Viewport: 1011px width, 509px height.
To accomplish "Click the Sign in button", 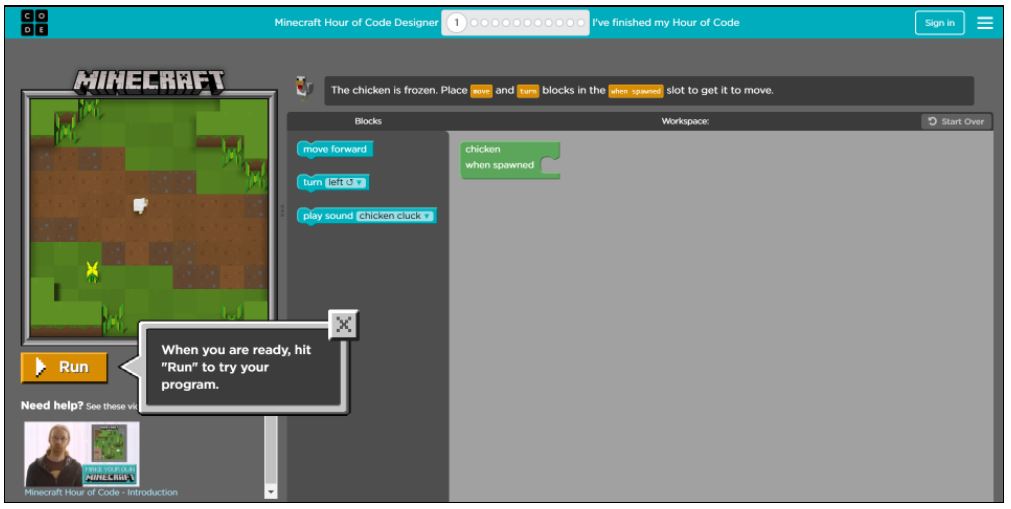I will point(939,23).
